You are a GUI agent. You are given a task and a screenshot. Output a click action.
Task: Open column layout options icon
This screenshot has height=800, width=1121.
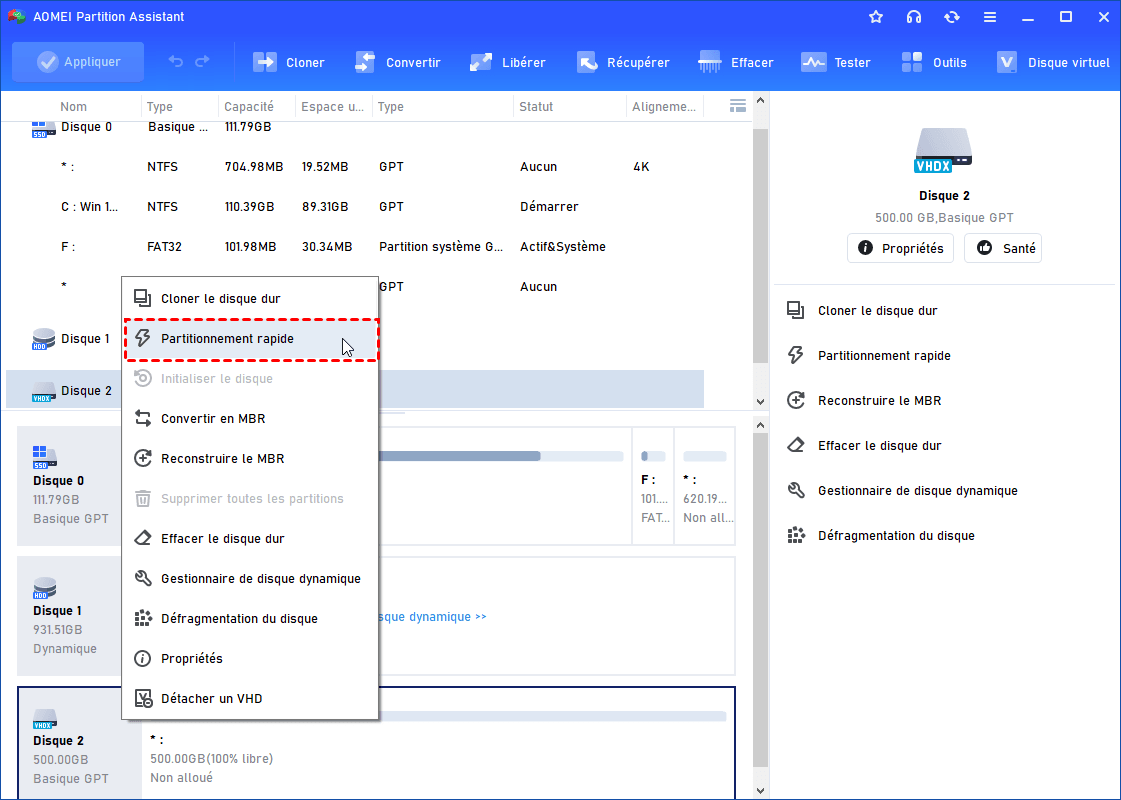click(x=738, y=106)
